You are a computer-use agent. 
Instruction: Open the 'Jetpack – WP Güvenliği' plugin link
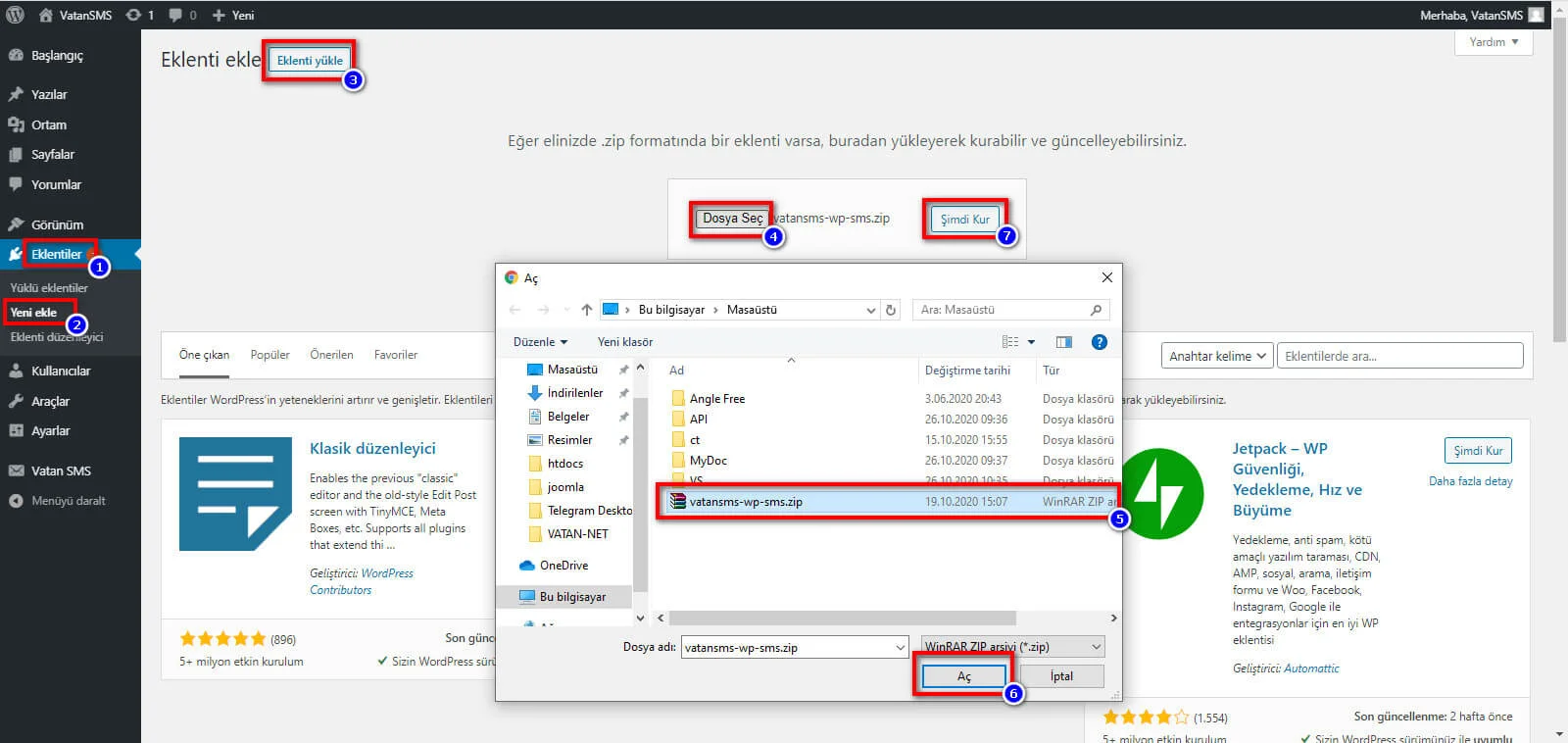click(1297, 479)
